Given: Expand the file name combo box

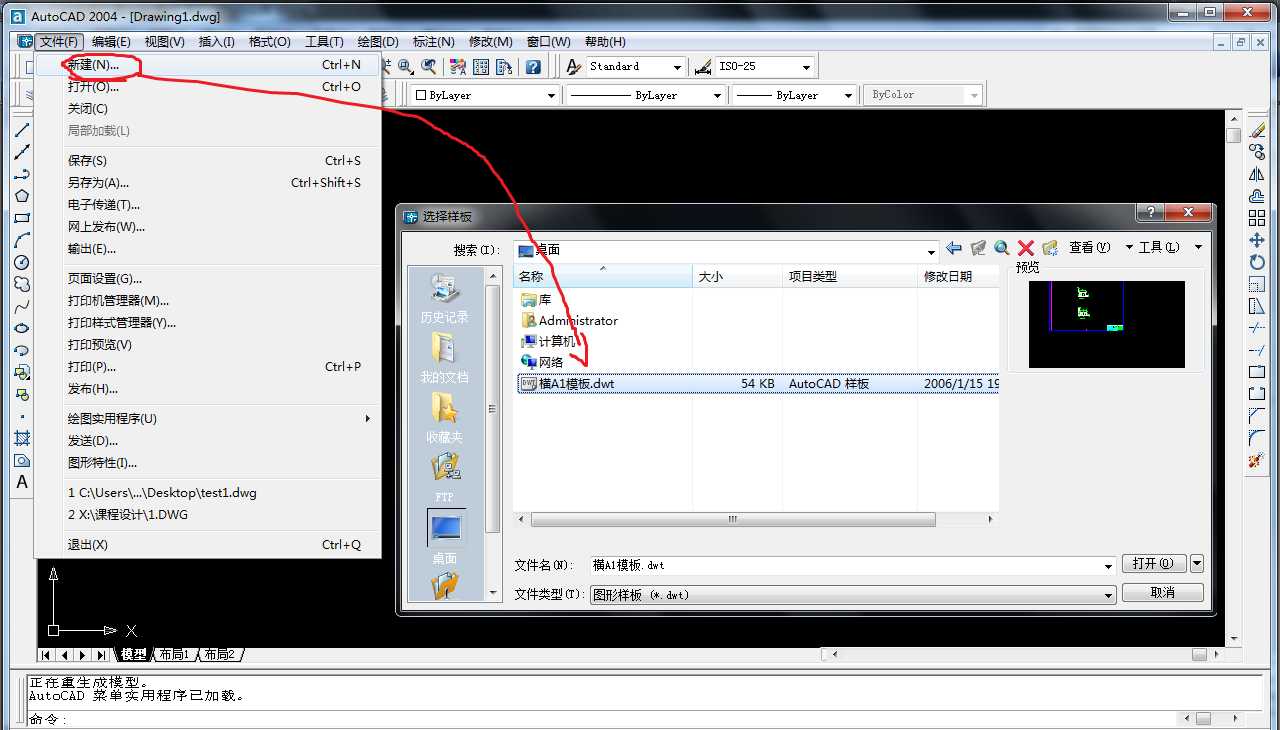Looking at the screenshot, I should [x=1108, y=566].
